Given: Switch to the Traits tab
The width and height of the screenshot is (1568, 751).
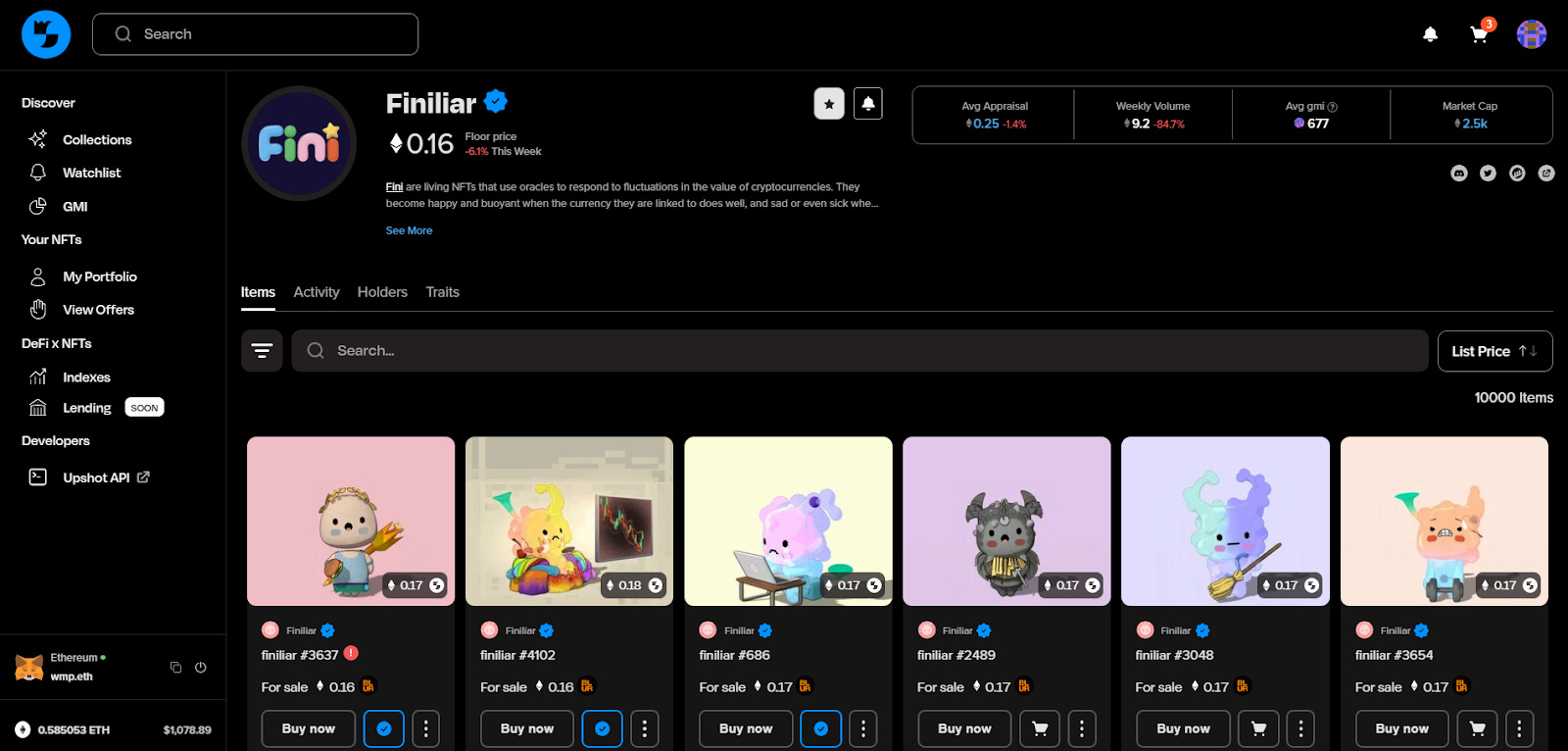Looking at the screenshot, I should point(443,292).
